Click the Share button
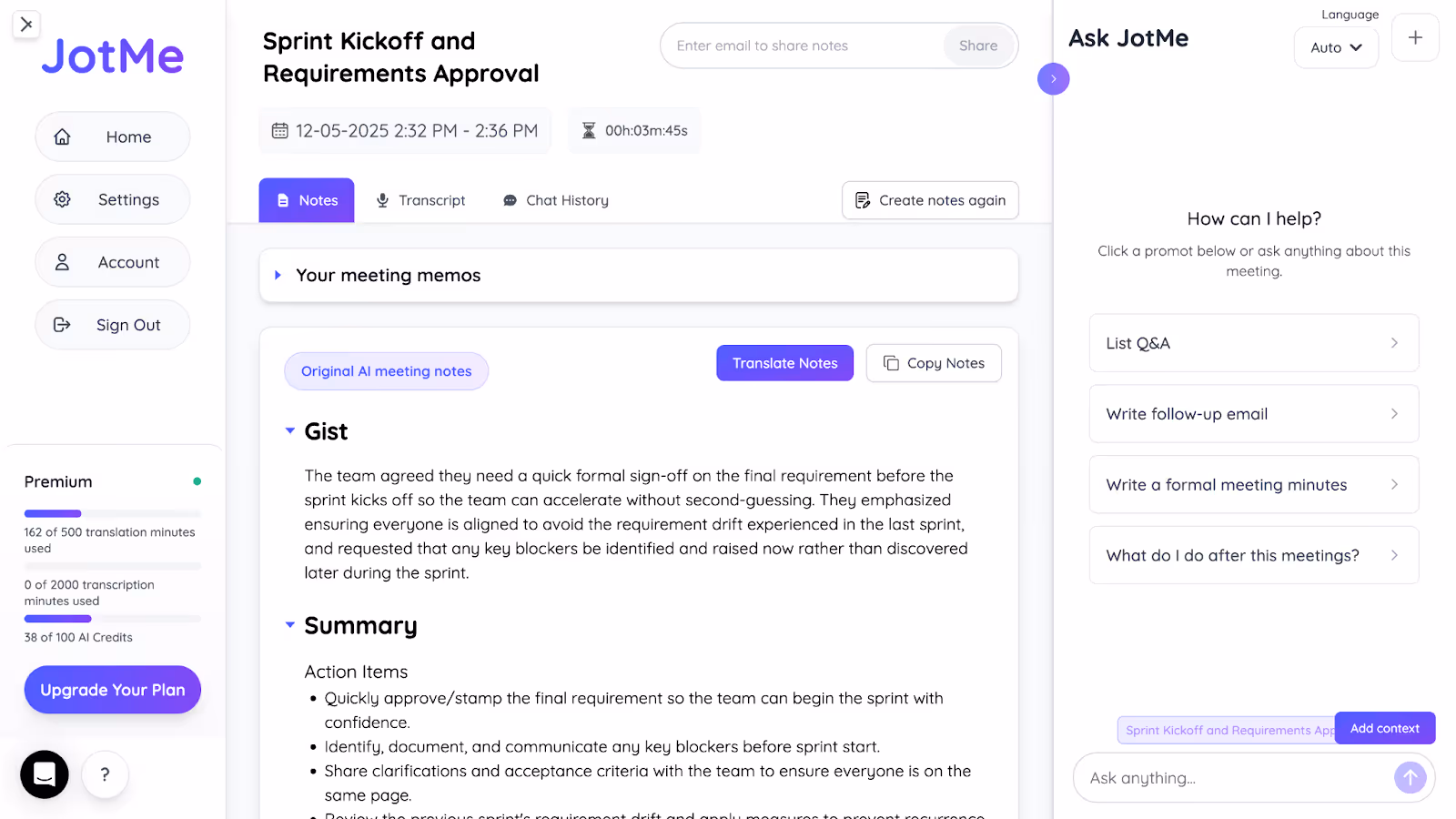Image resolution: width=1456 pixels, height=819 pixels. coord(978,45)
